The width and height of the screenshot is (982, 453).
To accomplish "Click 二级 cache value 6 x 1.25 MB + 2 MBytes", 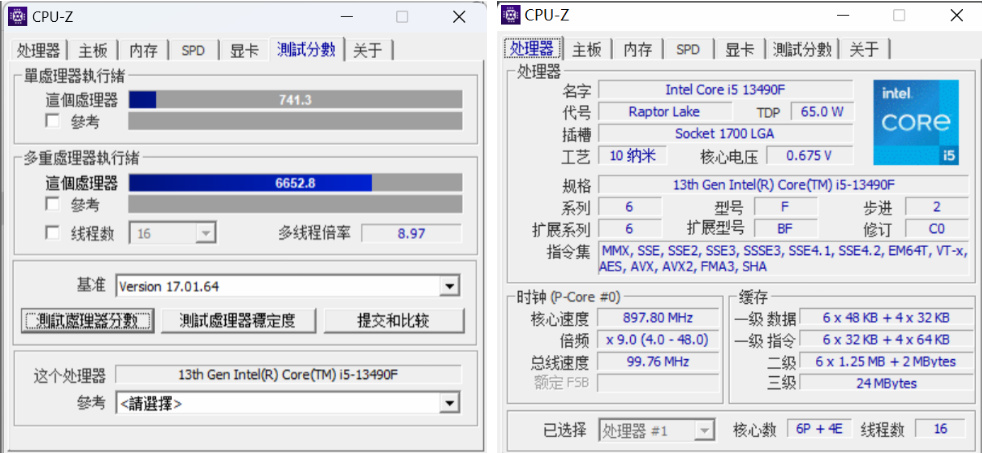I will point(885,362).
